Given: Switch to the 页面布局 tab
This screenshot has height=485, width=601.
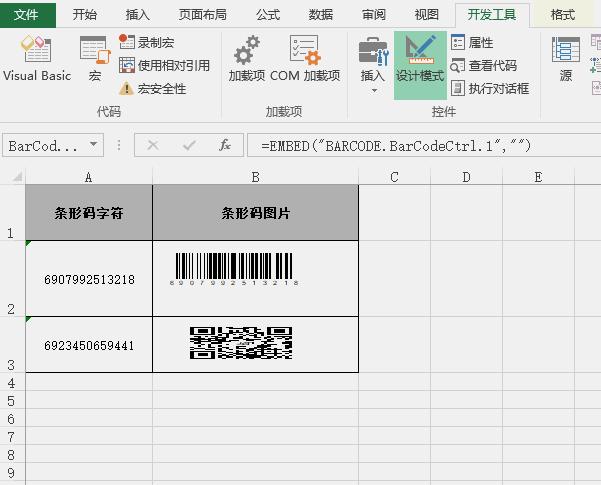Looking at the screenshot, I should 202,15.
